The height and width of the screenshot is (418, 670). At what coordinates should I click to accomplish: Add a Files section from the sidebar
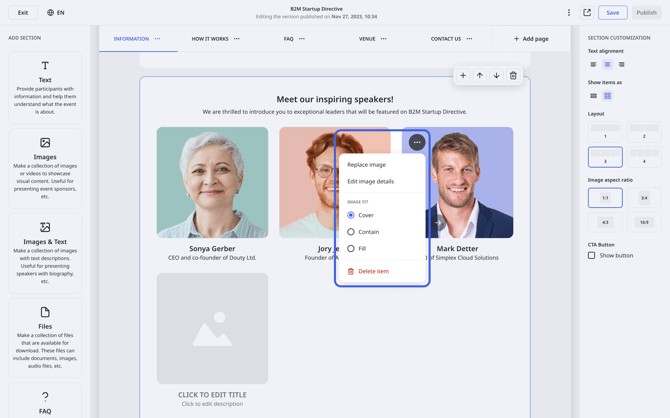coord(45,338)
